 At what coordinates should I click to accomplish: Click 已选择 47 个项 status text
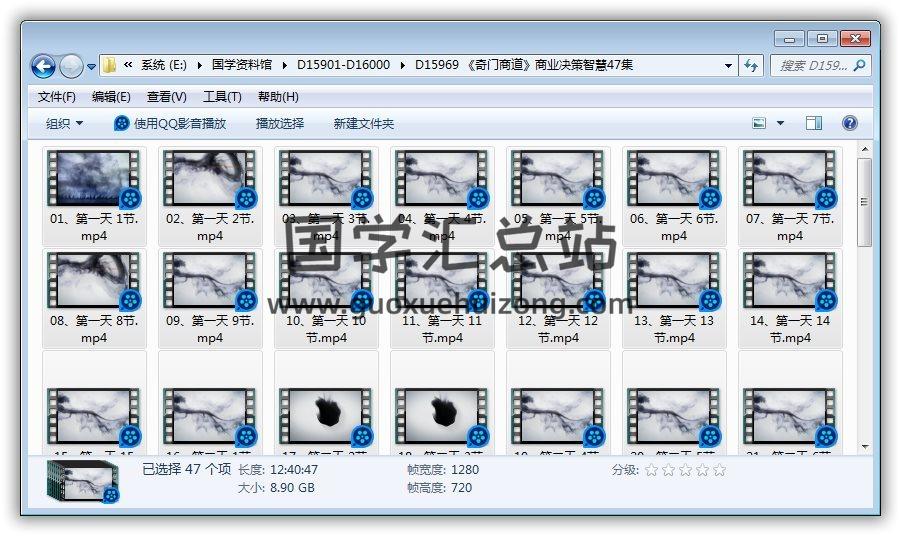186,469
